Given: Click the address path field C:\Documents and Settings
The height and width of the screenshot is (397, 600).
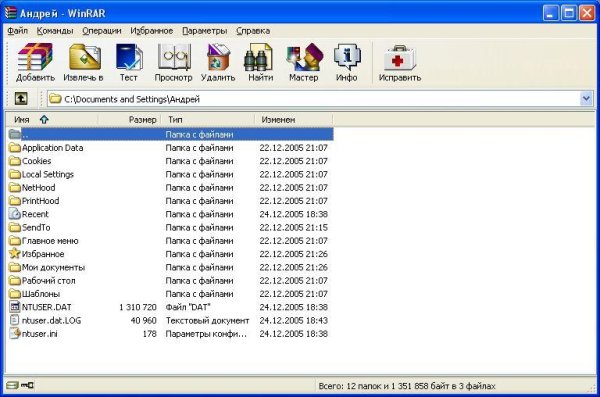Looking at the screenshot, I should [x=314, y=99].
